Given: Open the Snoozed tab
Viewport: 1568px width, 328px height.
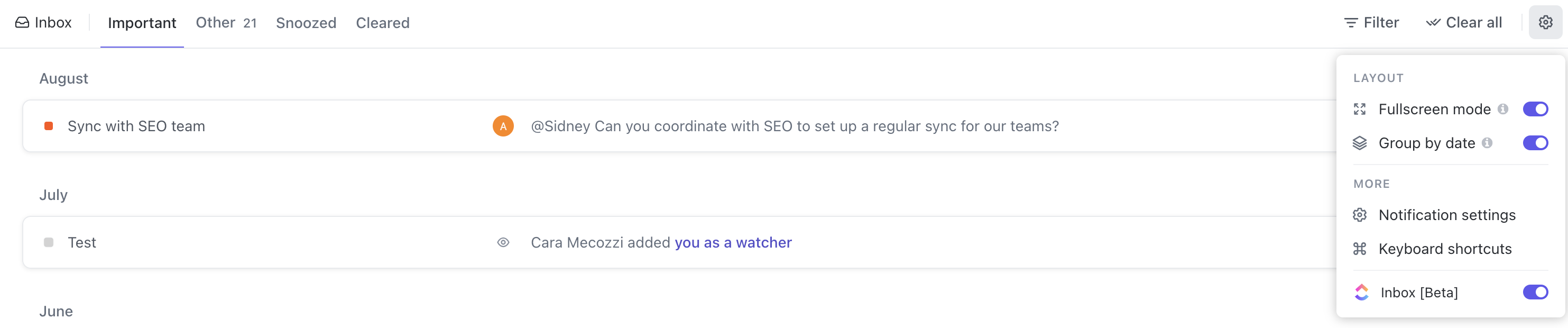Looking at the screenshot, I should [306, 23].
